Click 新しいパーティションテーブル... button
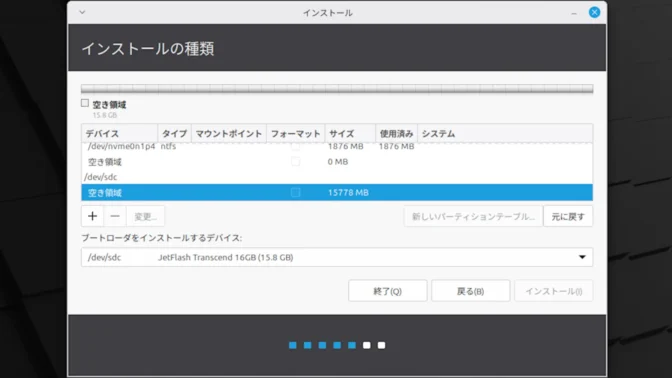Screen dimensions: 672x378 pyautogui.click(x=473, y=216)
